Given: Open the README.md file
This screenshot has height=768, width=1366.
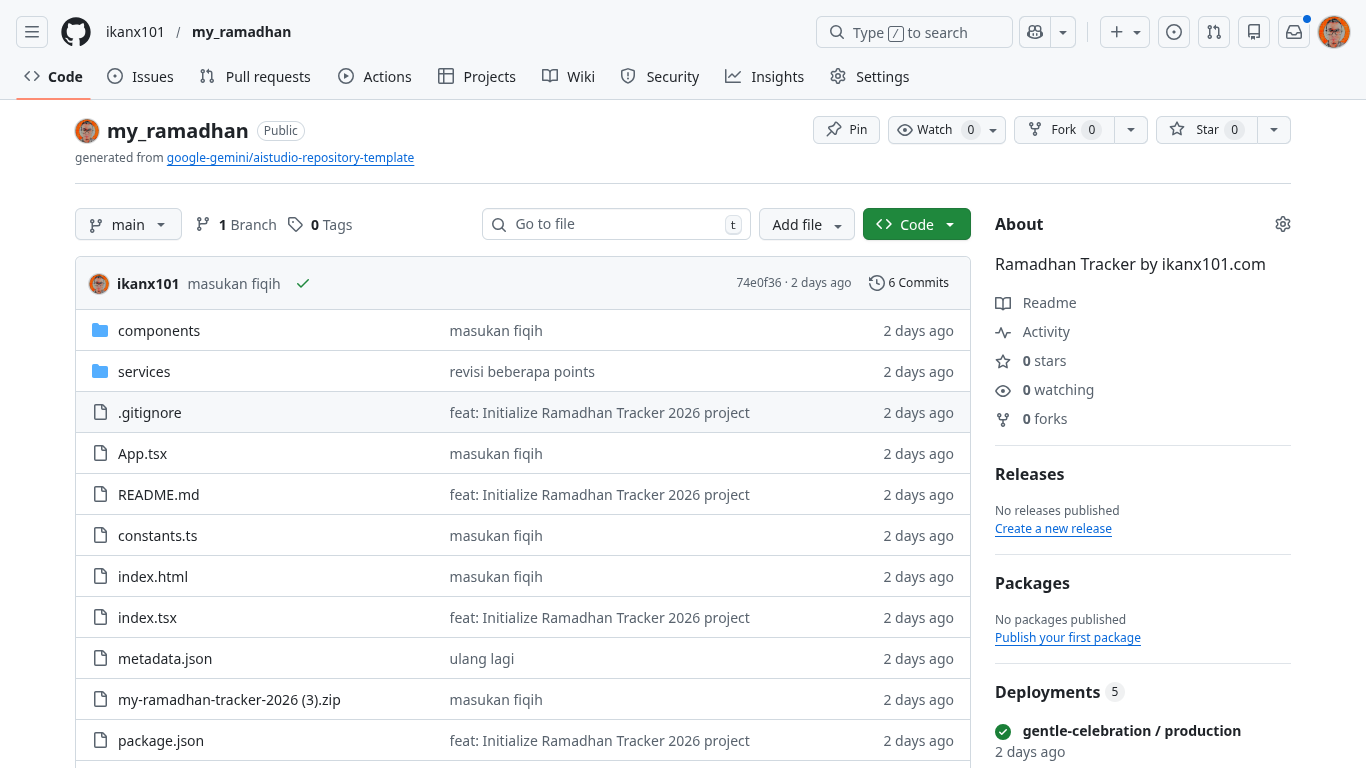Looking at the screenshot, I should 159,495.
